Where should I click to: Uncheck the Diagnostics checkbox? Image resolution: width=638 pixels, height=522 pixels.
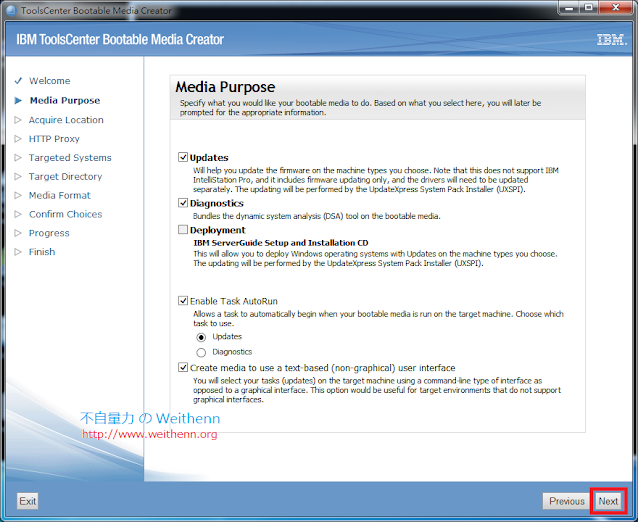pyautogui.click(x=183, y=203)
